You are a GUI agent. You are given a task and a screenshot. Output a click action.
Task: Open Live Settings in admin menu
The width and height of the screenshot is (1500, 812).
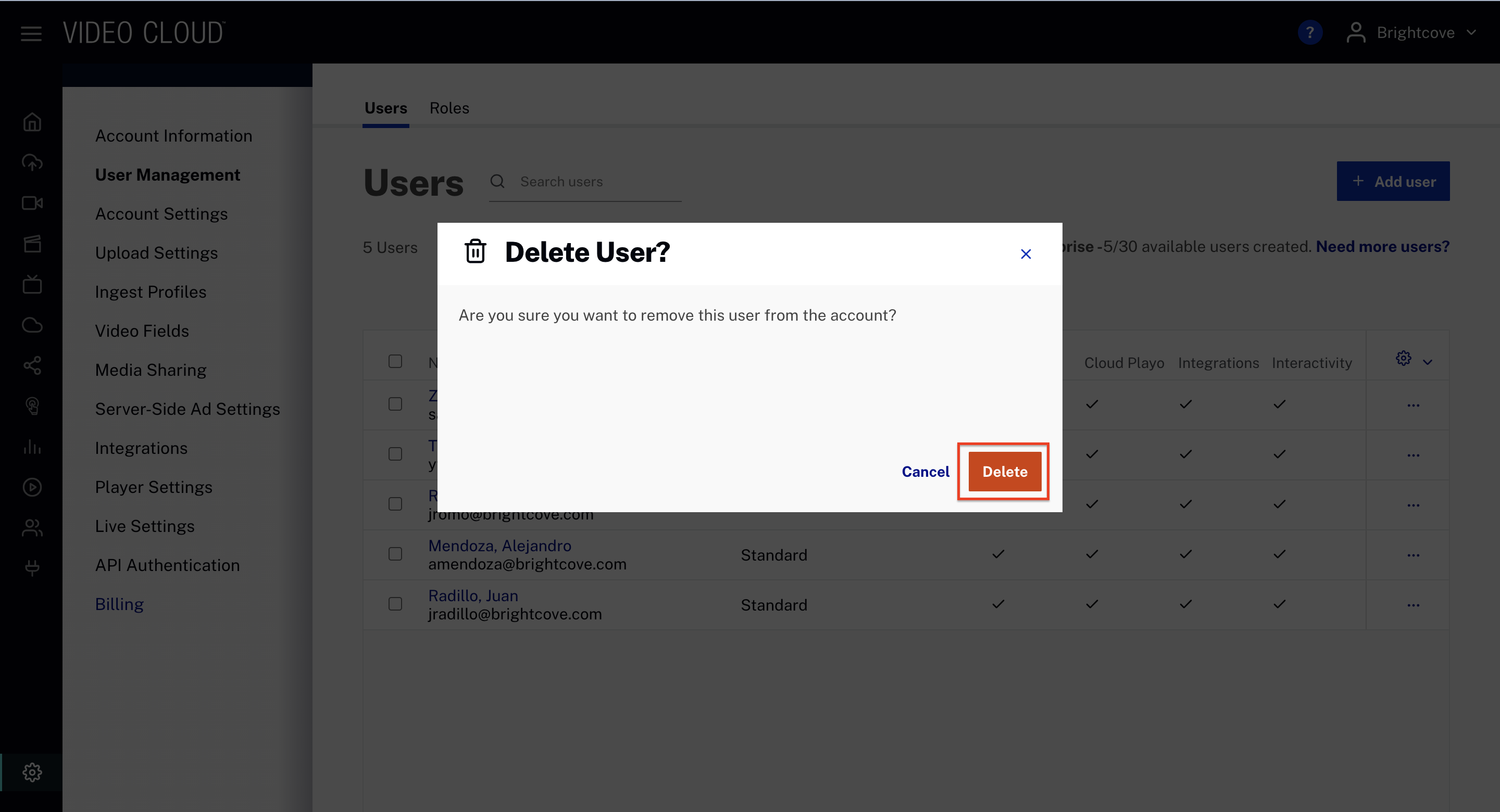(144, 526)
